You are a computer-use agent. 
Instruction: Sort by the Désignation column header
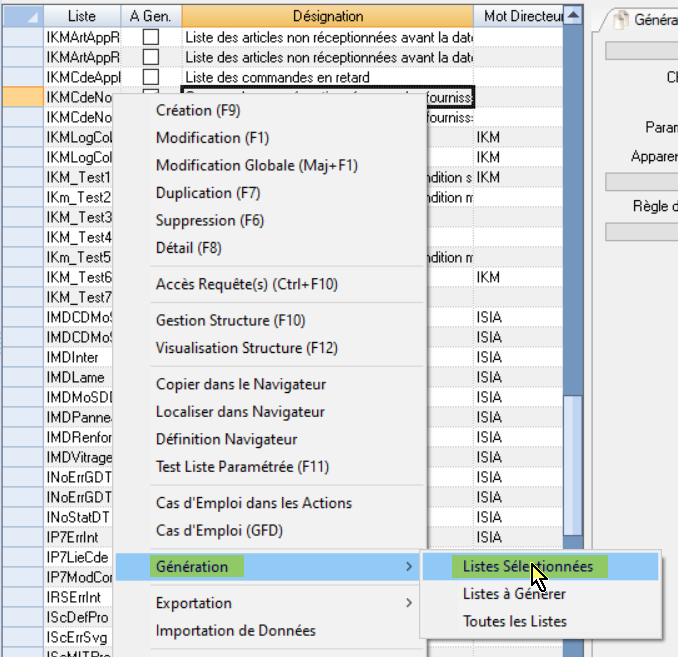[328, 16]
